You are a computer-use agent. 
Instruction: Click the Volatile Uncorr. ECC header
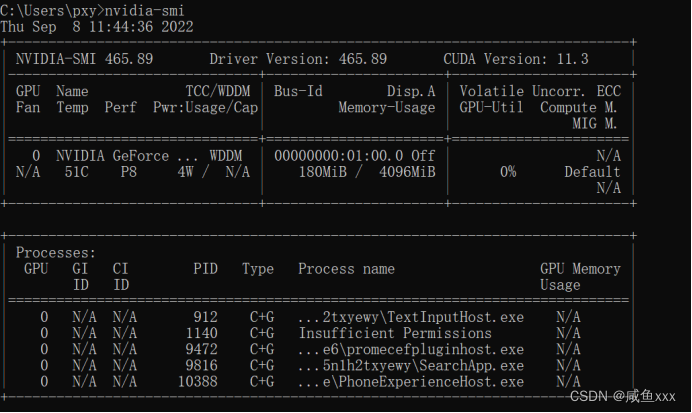click(540, 91)
